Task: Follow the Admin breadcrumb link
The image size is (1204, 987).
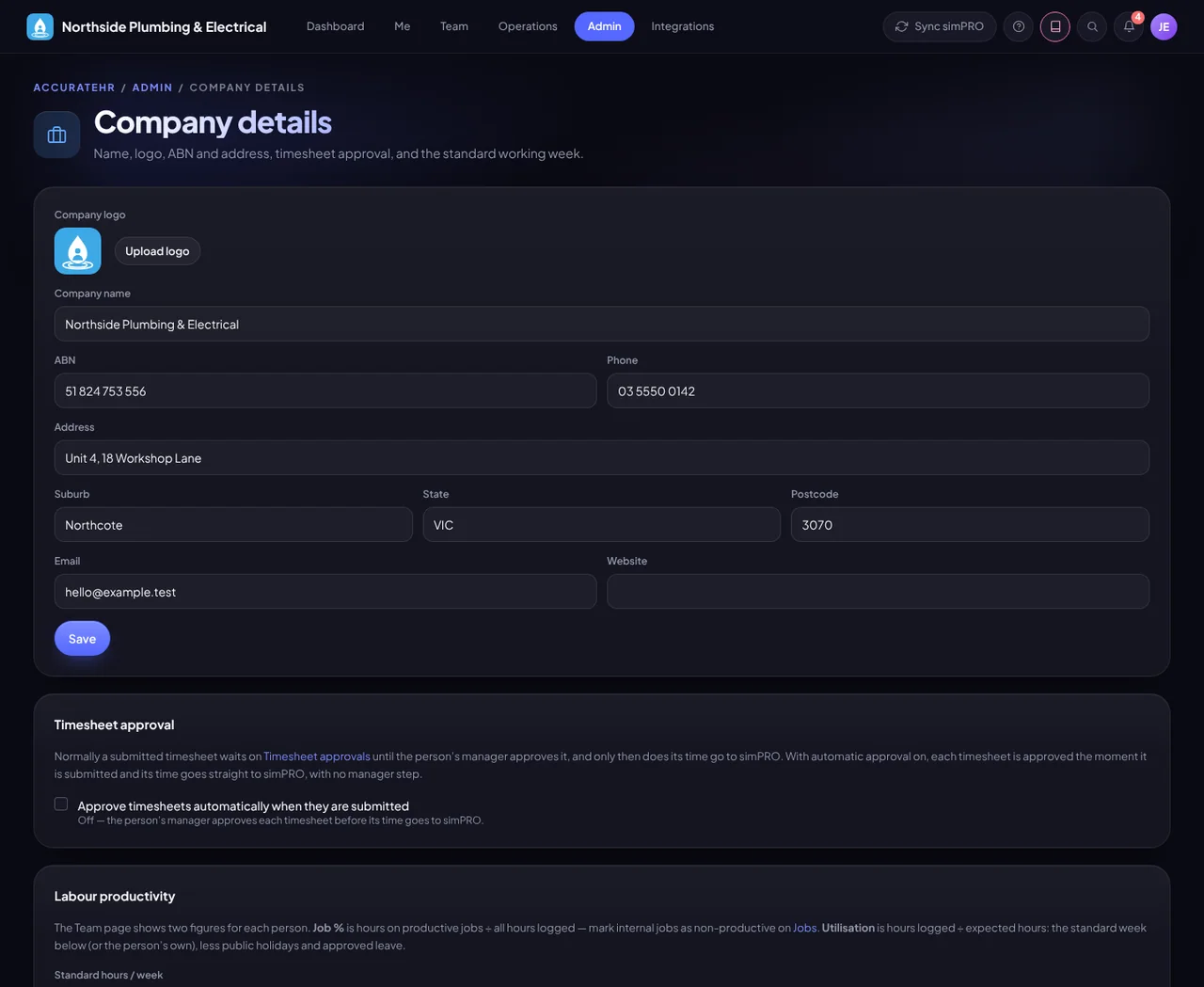Action: pos(152,88)
